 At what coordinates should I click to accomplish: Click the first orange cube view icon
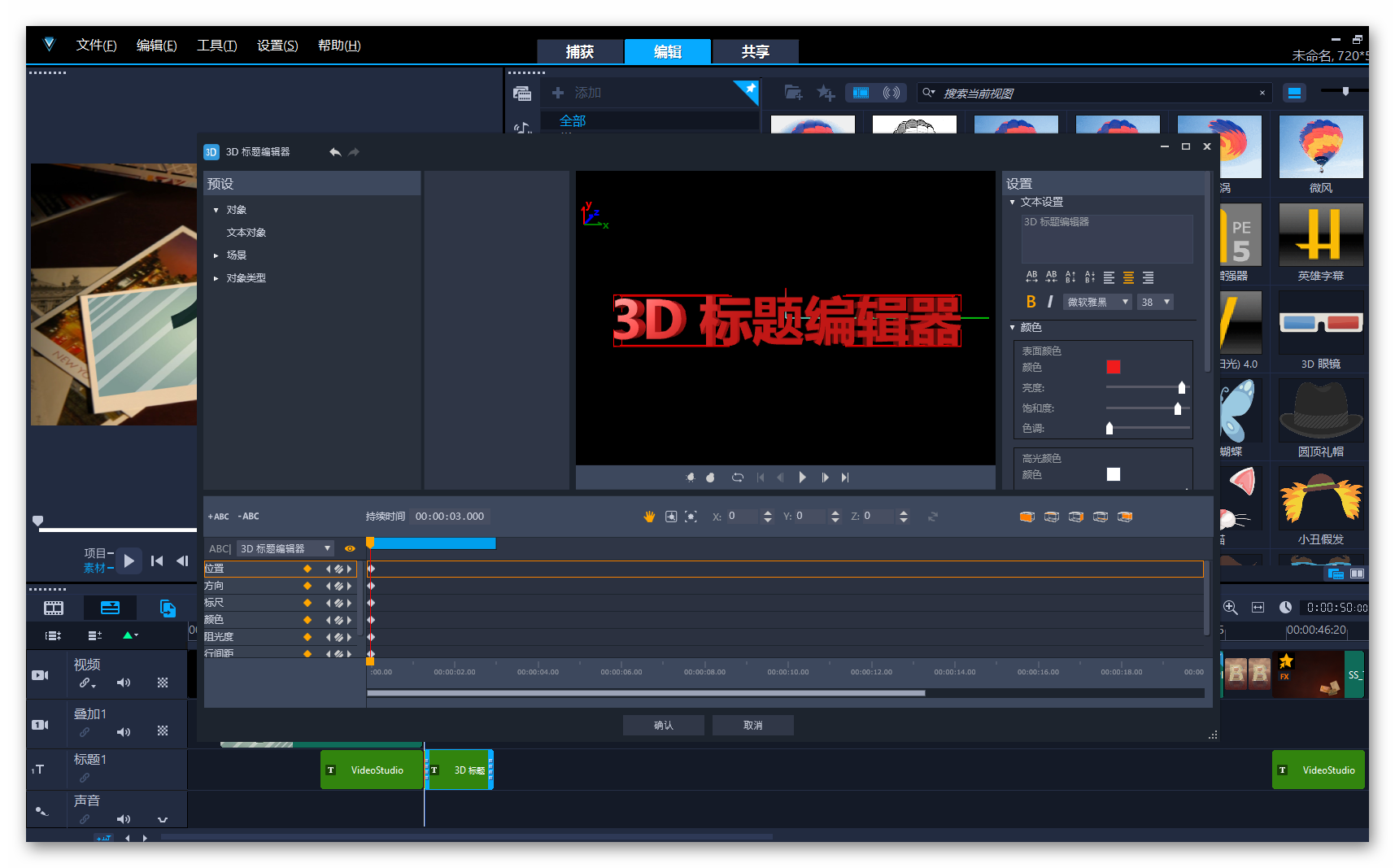(x=1027, y=517)
